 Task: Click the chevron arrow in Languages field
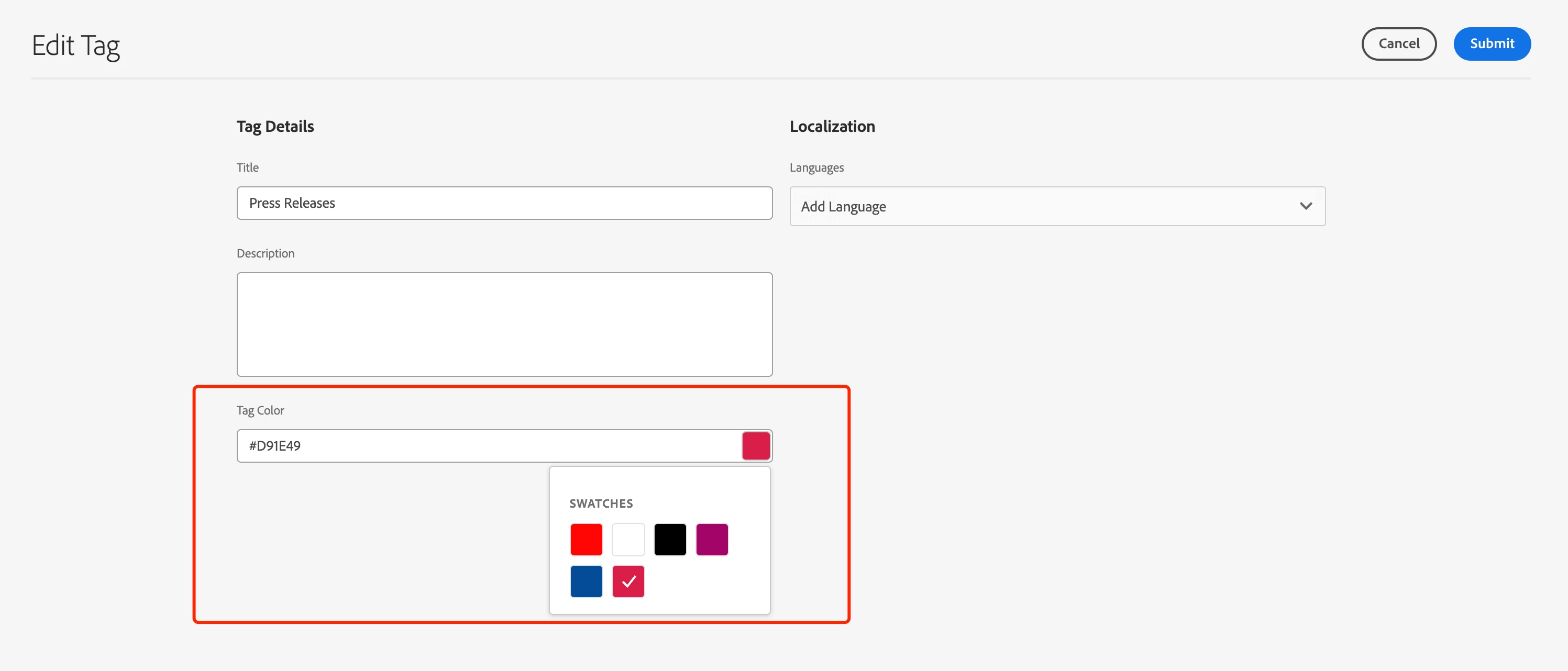(1305, 206)
